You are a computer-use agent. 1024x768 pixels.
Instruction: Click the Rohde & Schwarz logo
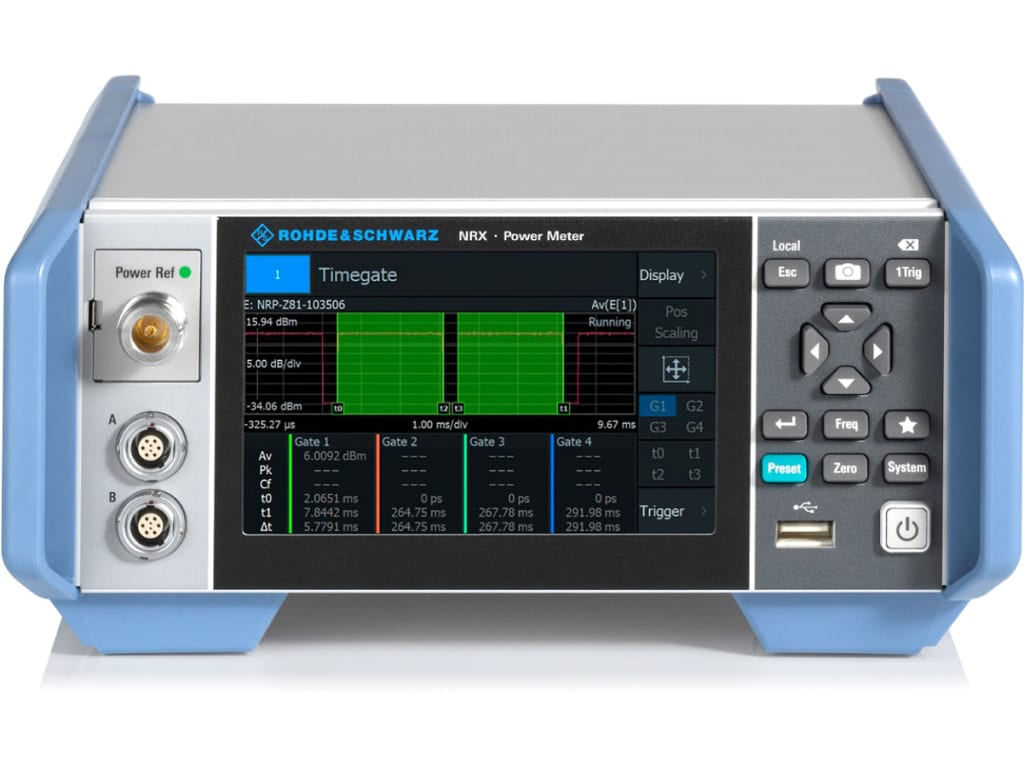345,235
